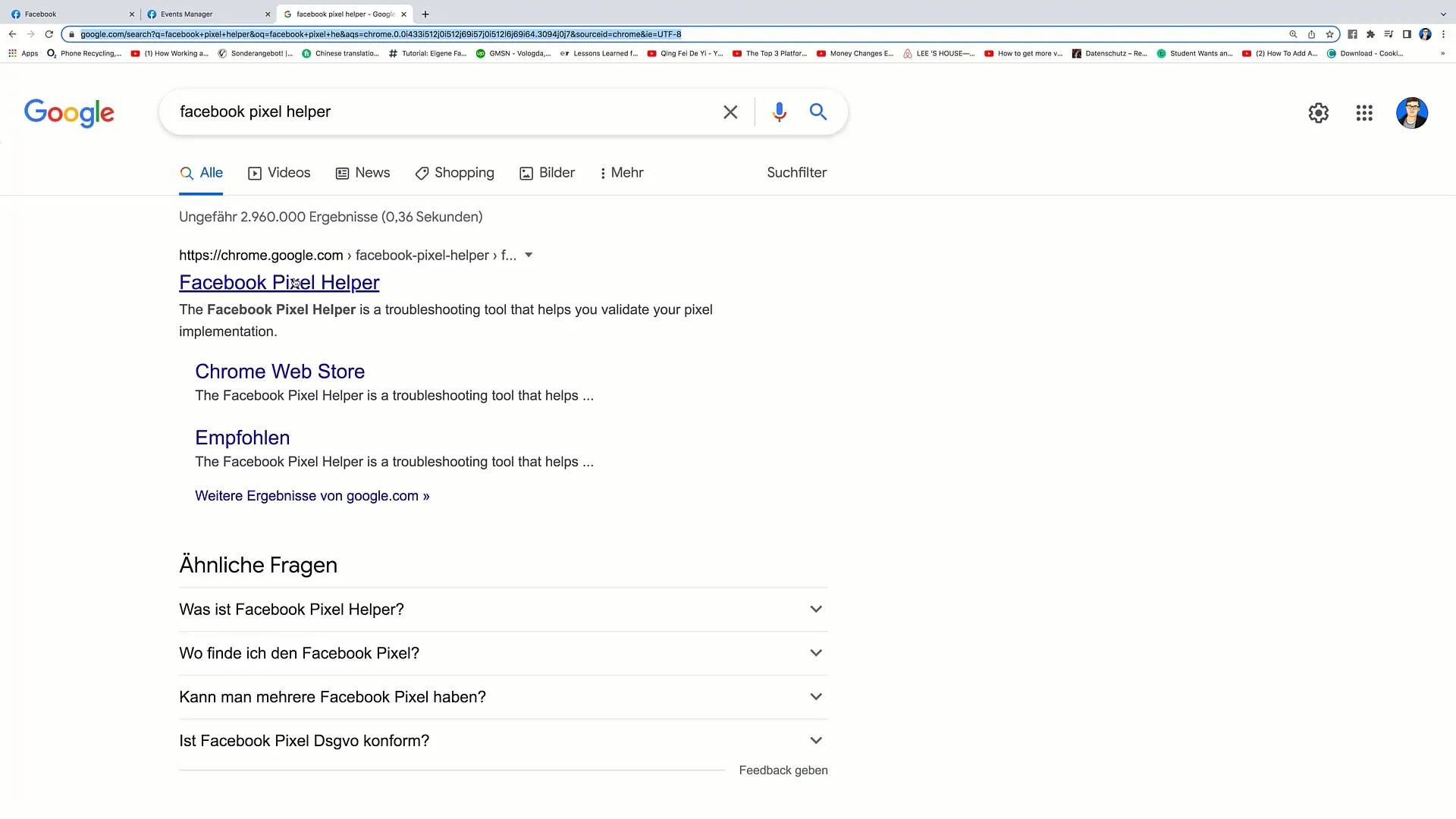This screenshot has width=1456, height=819.
Task: Open Suchfilter search tools
Action: coord(796,173)
